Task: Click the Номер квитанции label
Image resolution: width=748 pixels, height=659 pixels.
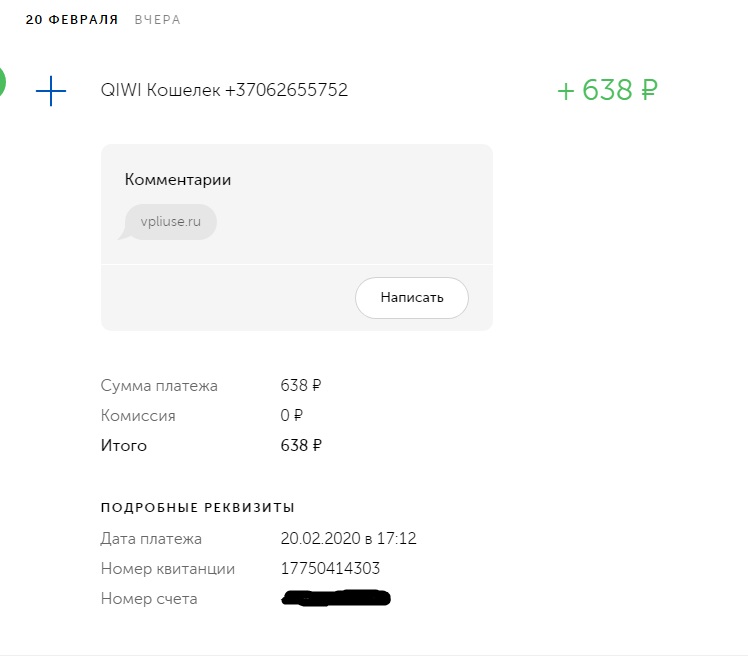Action: pyautogui.click(x=168, y=569)
